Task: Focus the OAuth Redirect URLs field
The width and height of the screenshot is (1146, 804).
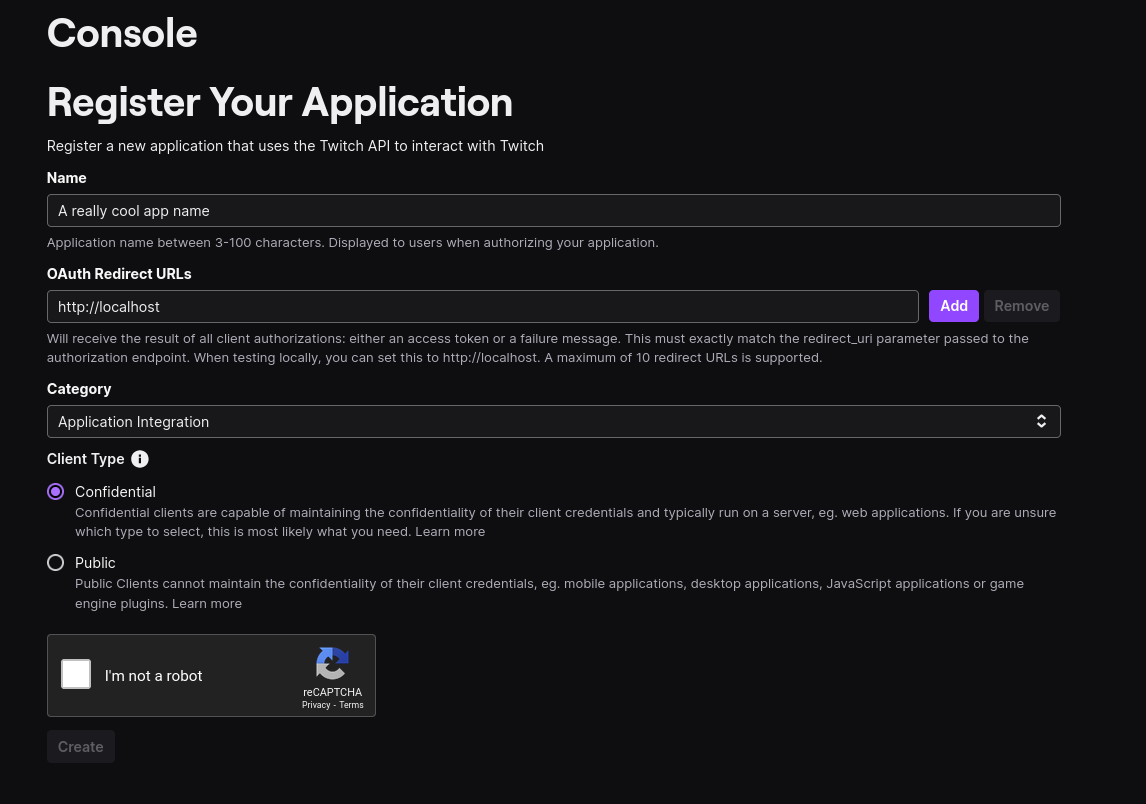Action: pyautogui.click(x=482, y=306)
